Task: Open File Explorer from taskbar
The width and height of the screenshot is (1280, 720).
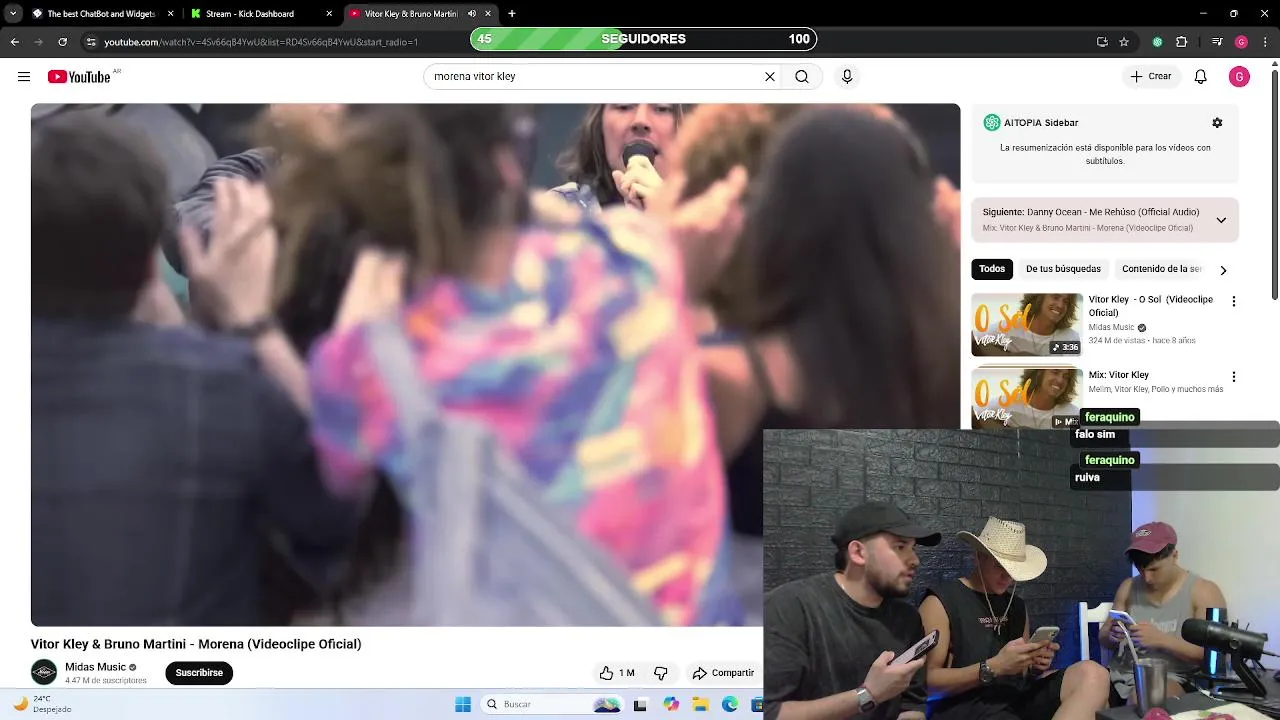Action: 700,704
